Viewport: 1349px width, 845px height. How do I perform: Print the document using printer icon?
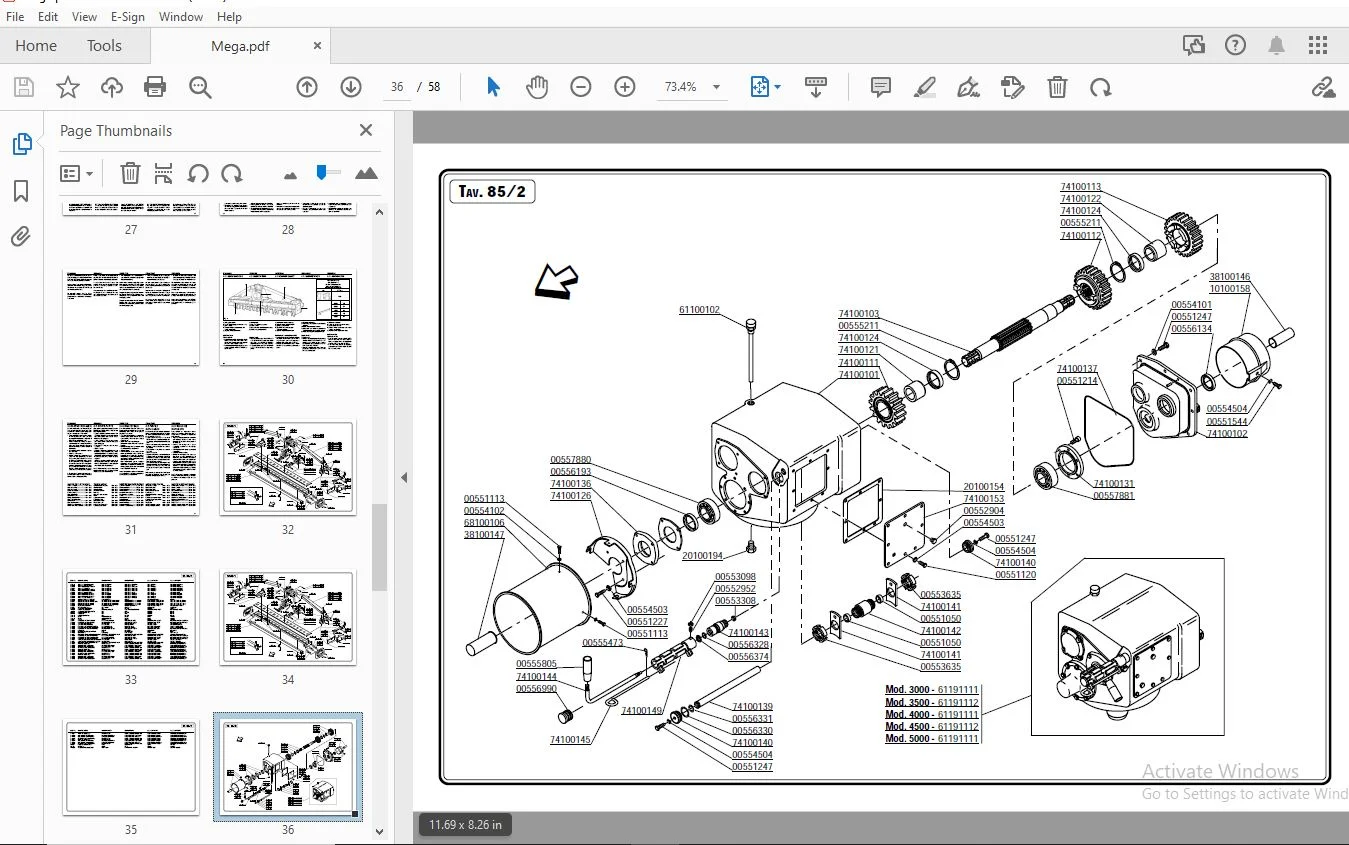[x=155, y=87]
